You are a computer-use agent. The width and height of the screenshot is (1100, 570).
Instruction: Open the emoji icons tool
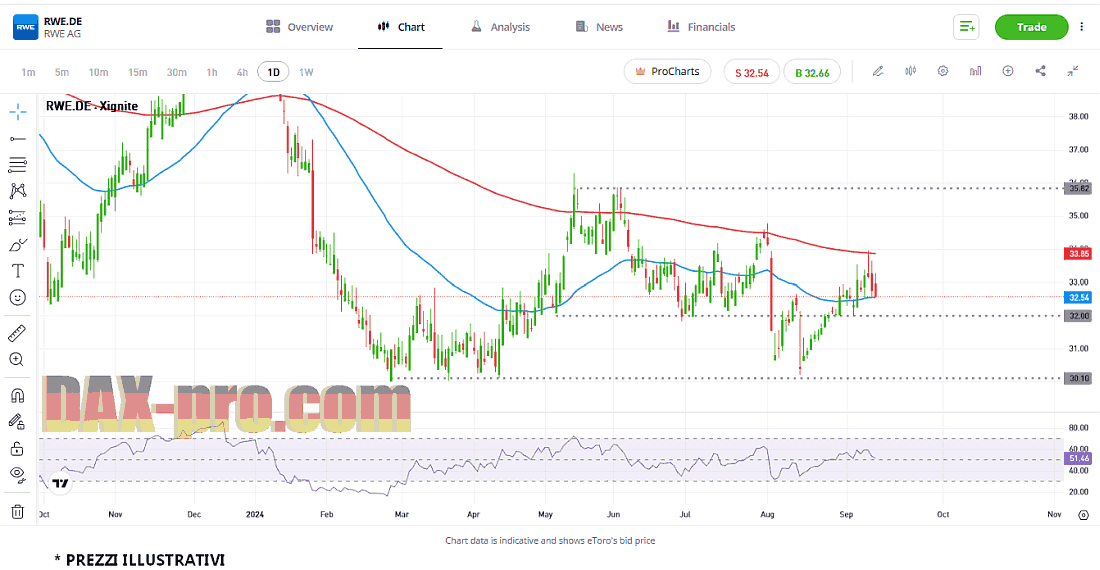[18, 297]
